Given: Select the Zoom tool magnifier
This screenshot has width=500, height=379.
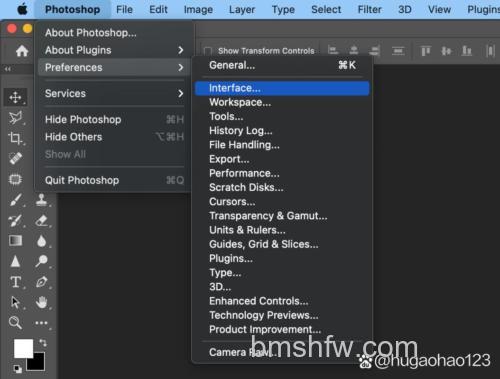Looking at the screenshot, I should (15, 323).
